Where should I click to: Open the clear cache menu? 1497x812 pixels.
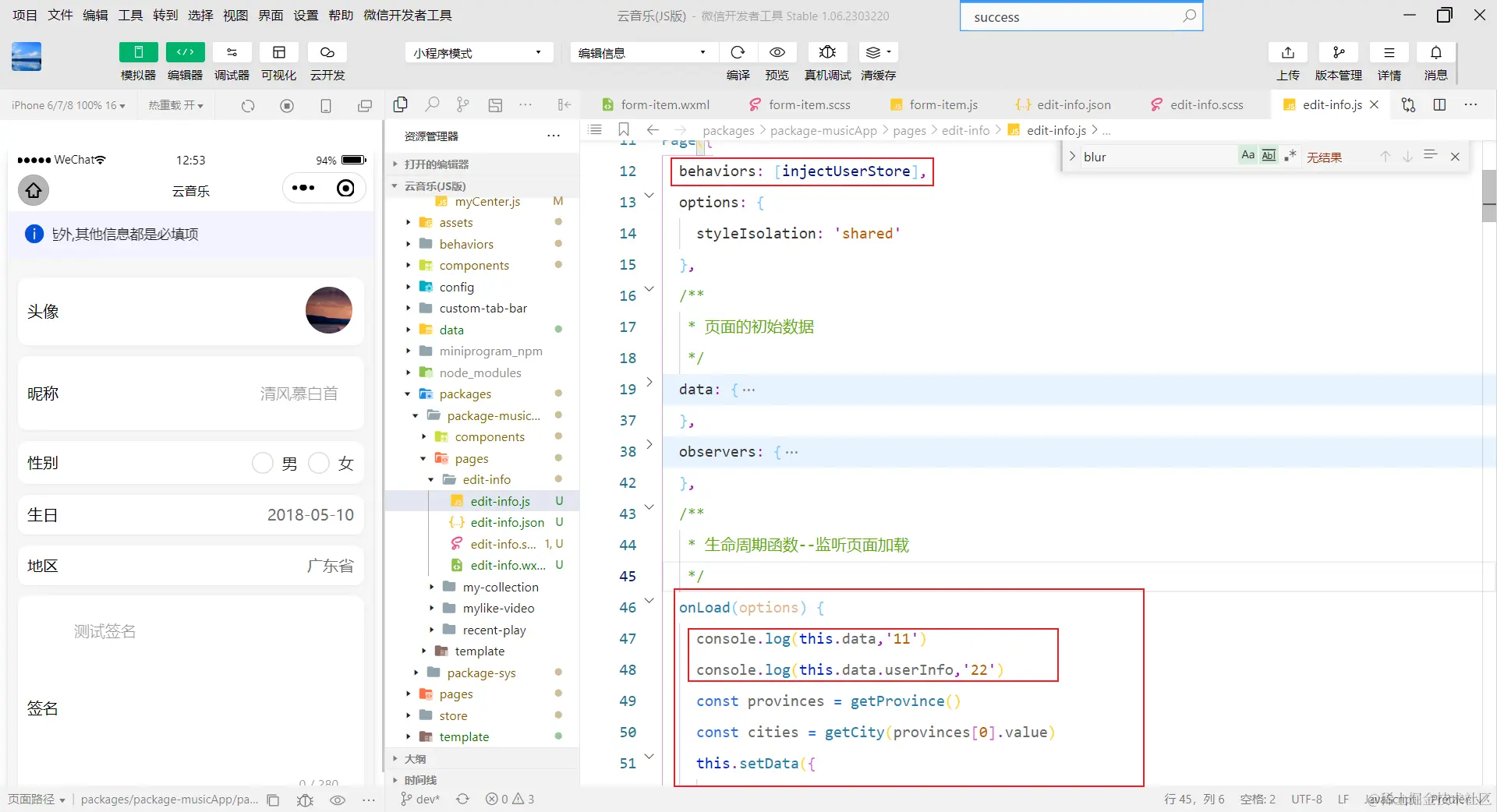tap(878, 52)
